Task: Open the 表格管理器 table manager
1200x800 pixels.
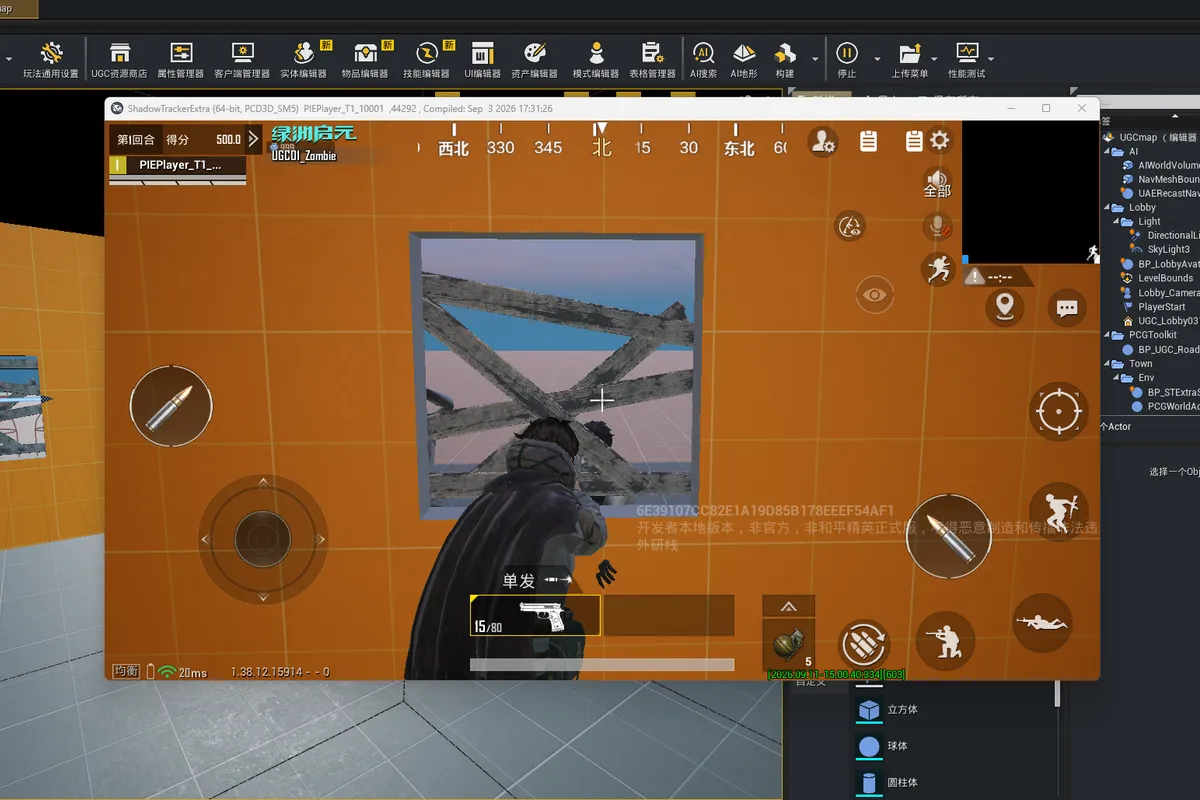Action: [652, 60]
